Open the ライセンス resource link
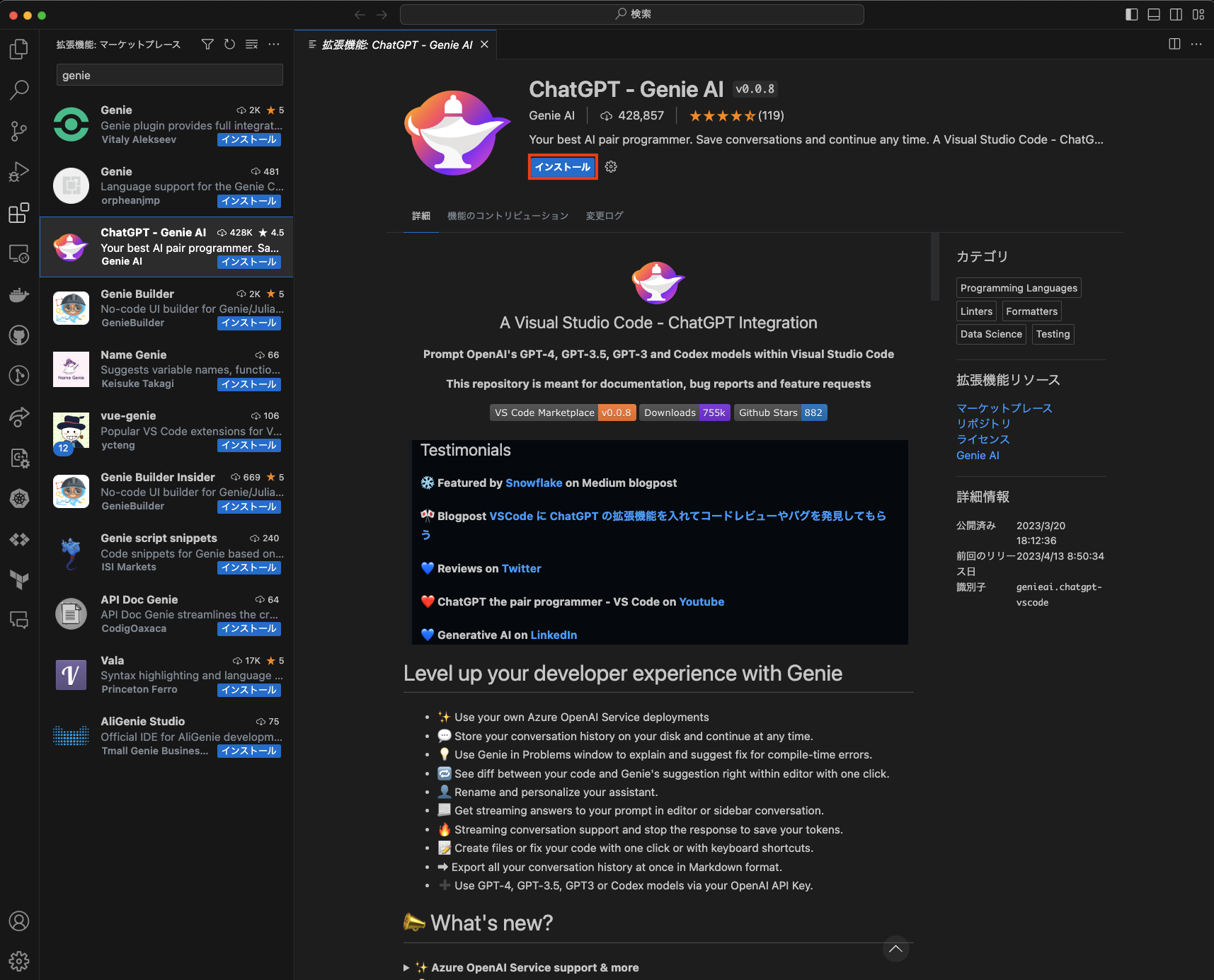Image resolution: width=1214 pixels, height=980 pixels. point(983,439)
